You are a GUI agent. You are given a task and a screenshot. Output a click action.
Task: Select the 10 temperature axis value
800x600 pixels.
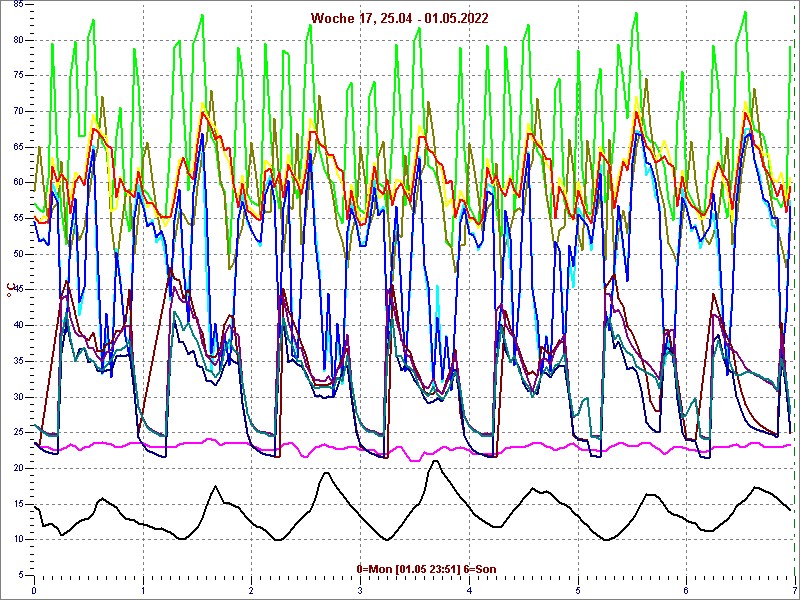click(x=18, y=540)
